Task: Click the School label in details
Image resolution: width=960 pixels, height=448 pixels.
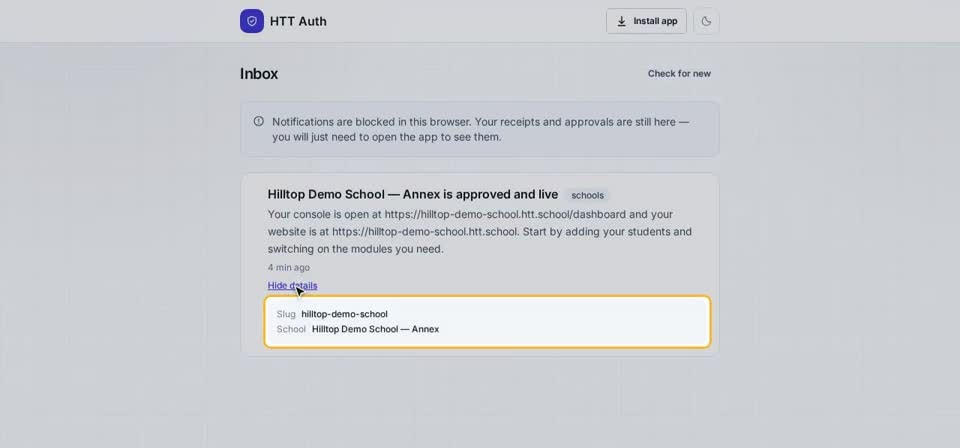Action: point(291,329)
